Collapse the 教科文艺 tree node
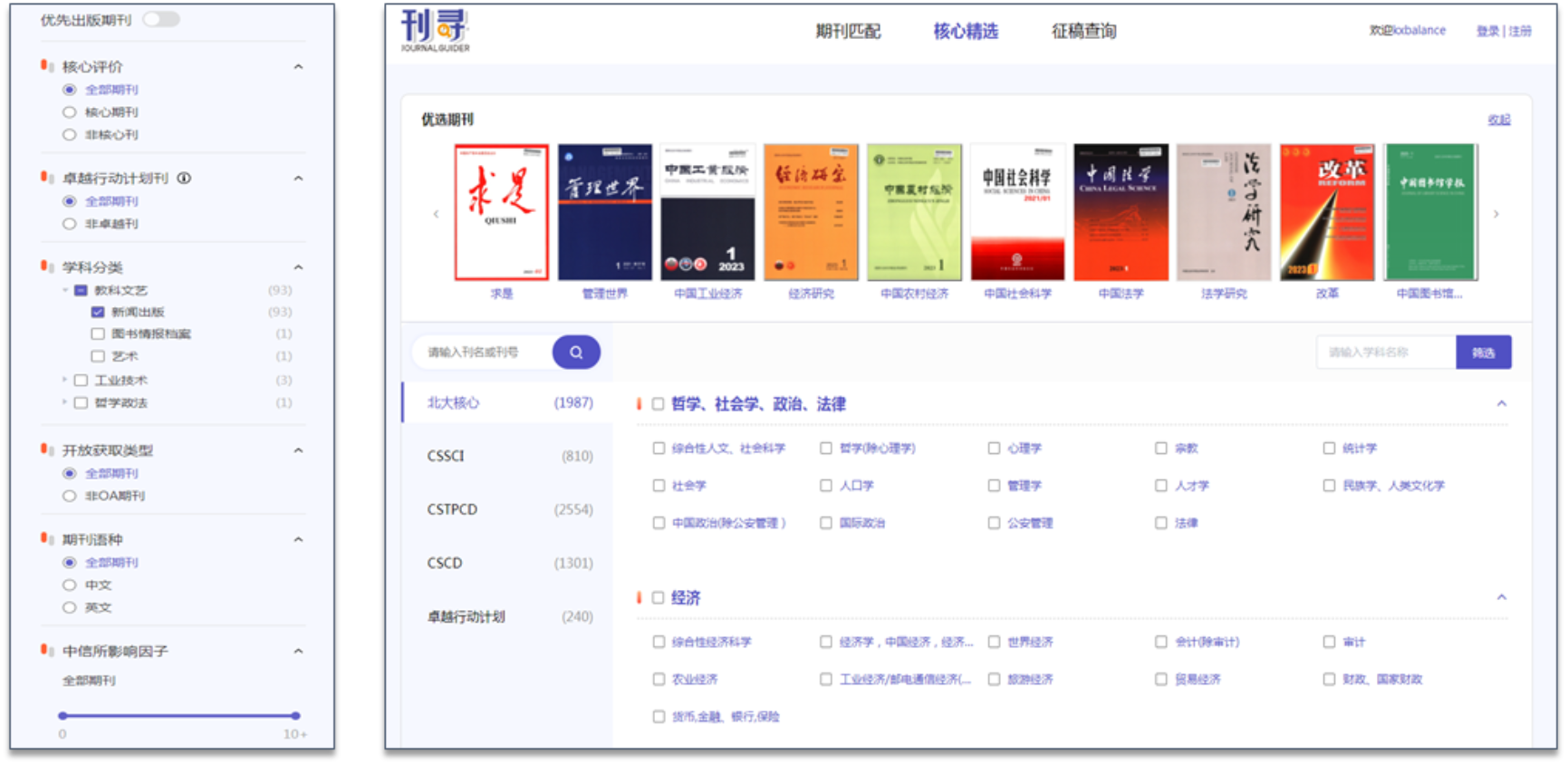 [65, 290]
